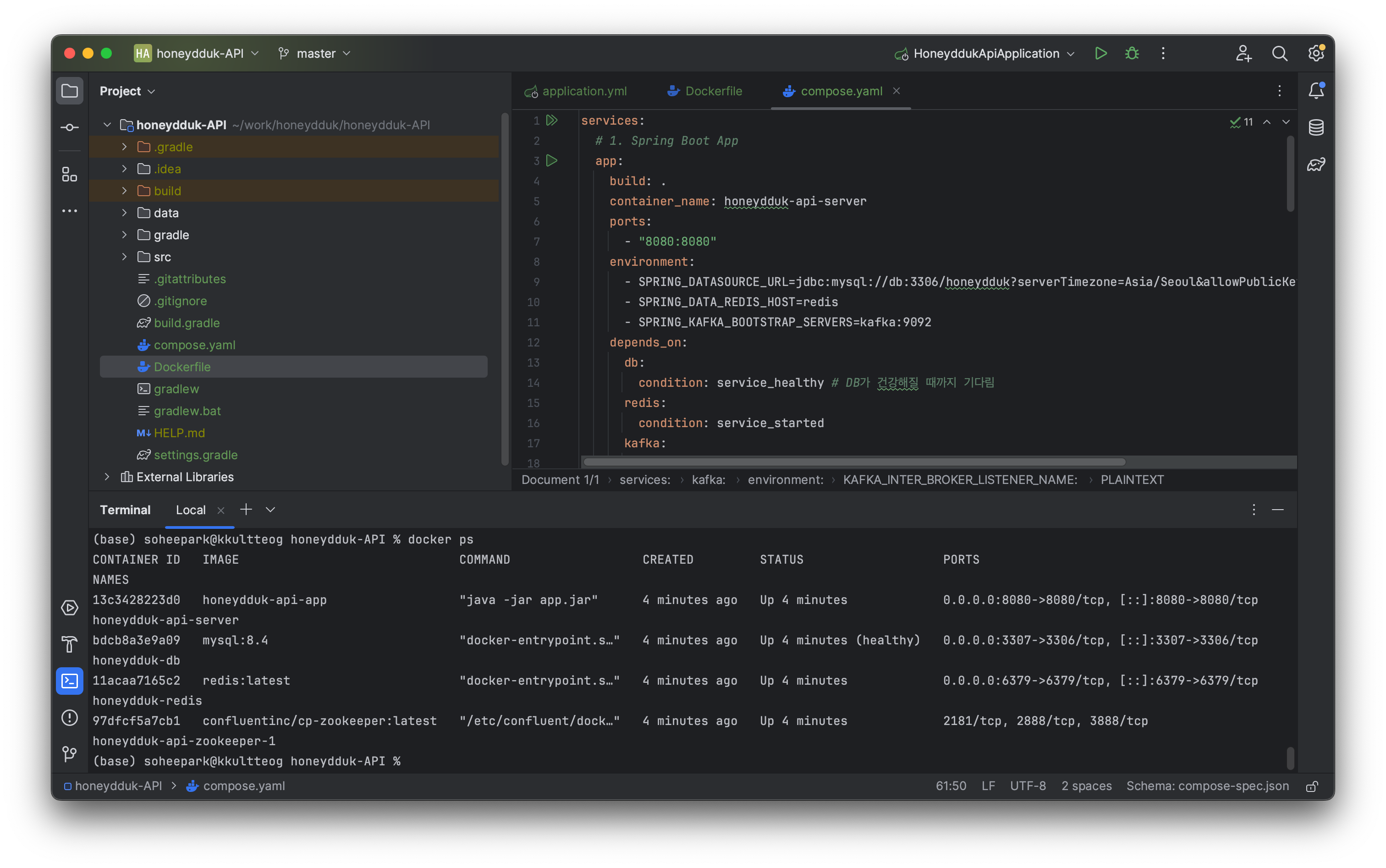The image size is (1386, 868).
Task: Open the Problems tool window
Action: (70, 718)
